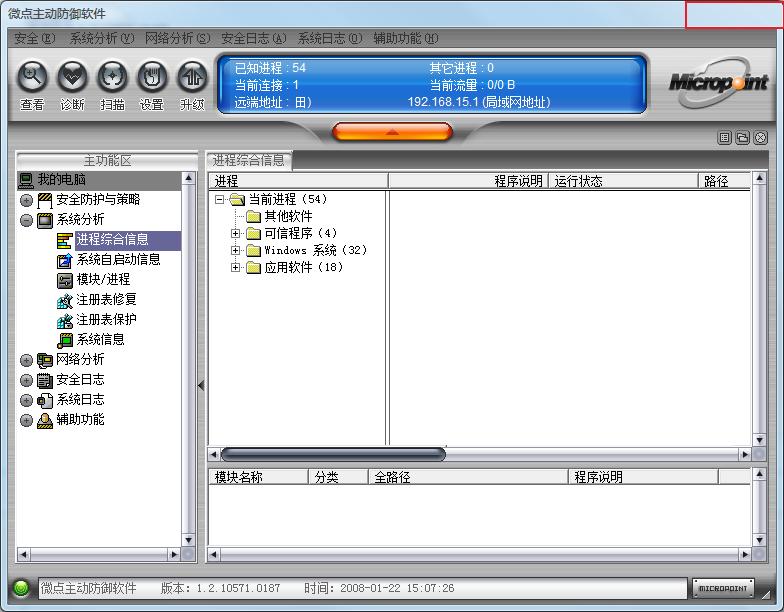Click the 升级 upgrade toolbar icon
This screenshot has width=784, height=612.
coord(192,78)
